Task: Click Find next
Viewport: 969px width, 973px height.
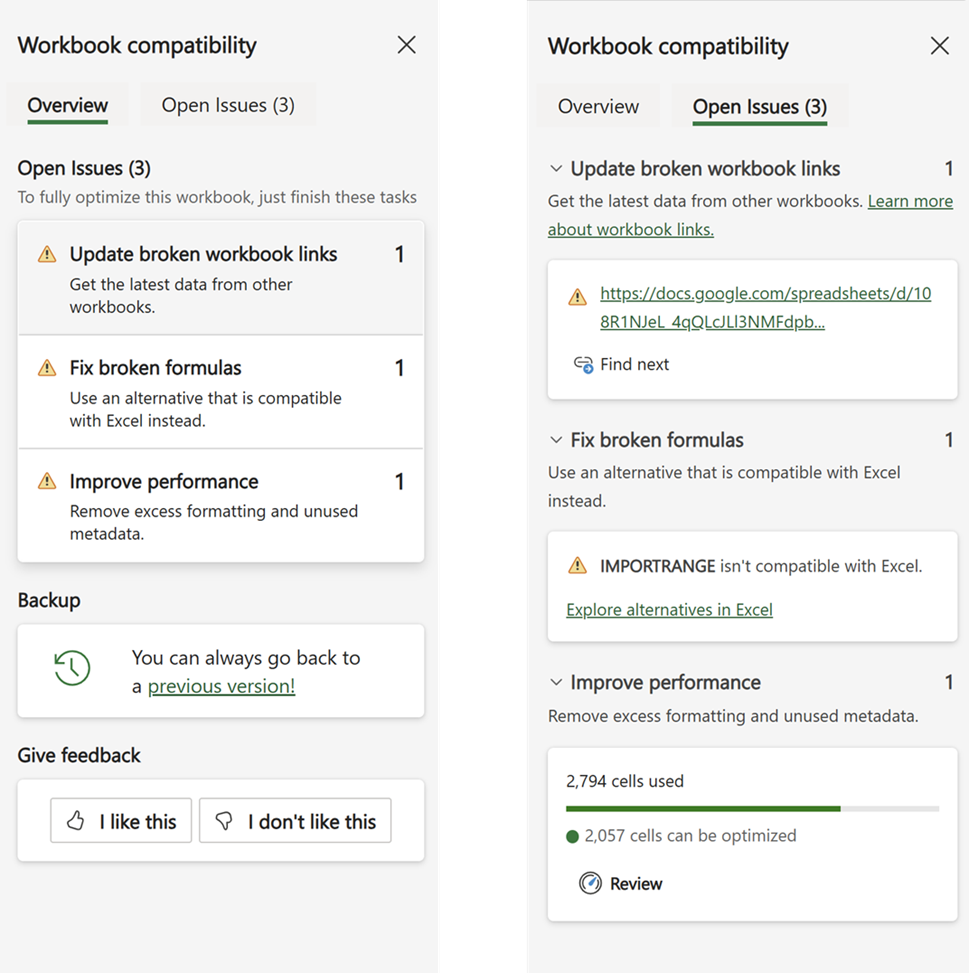Action: [x=621, y=364]
